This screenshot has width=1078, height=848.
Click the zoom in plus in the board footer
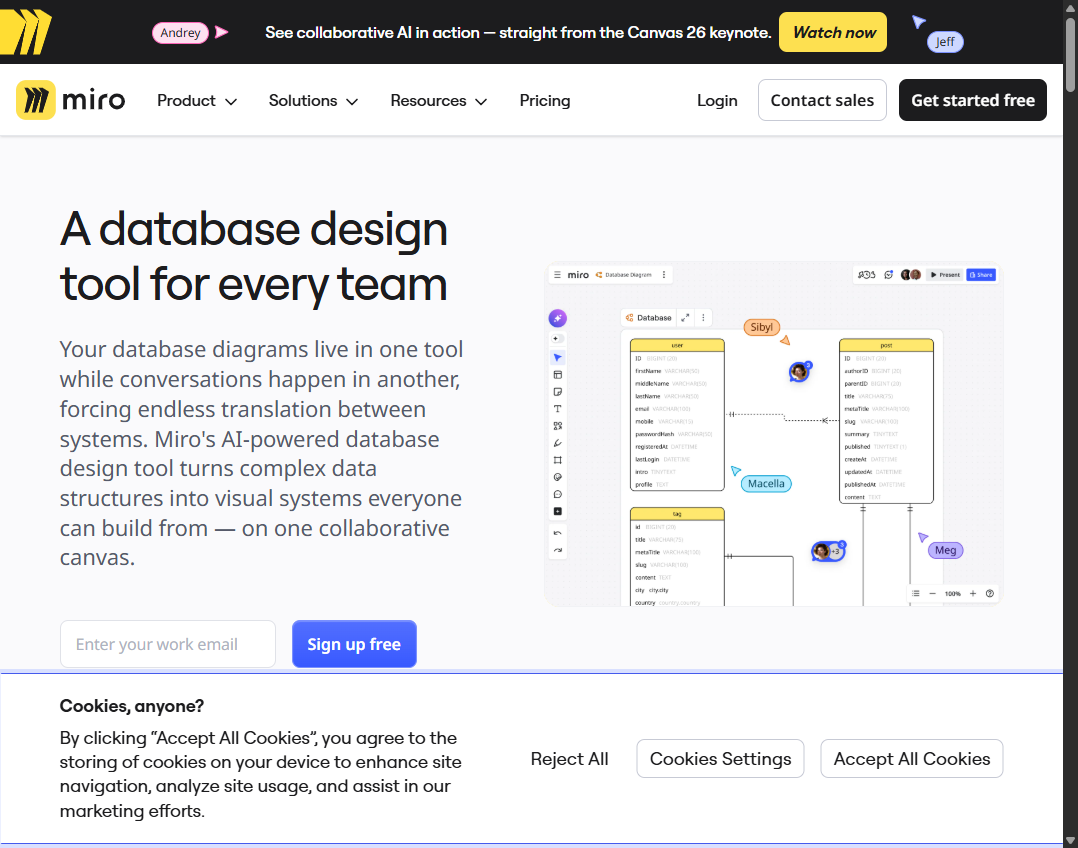click(973, 594)
